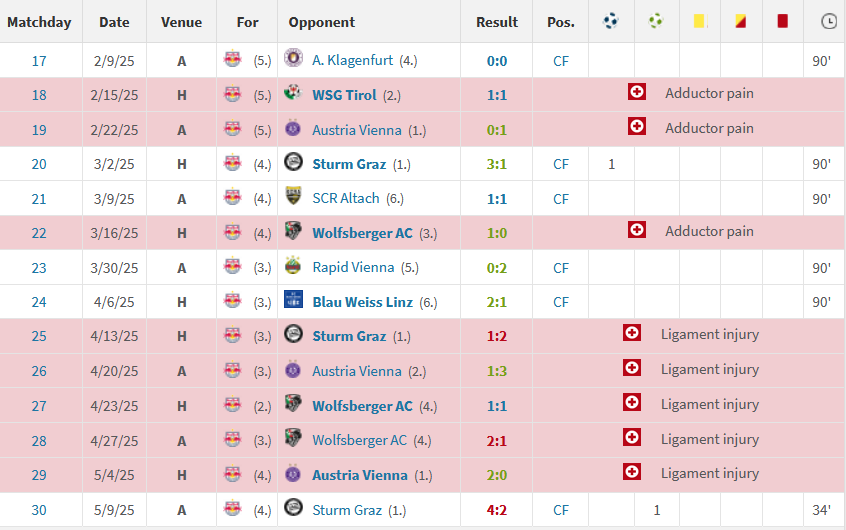This screenshot has height=530, width=846.
Task: Open the Blau Weiss Linz team link
Action: tap(361, 302)
